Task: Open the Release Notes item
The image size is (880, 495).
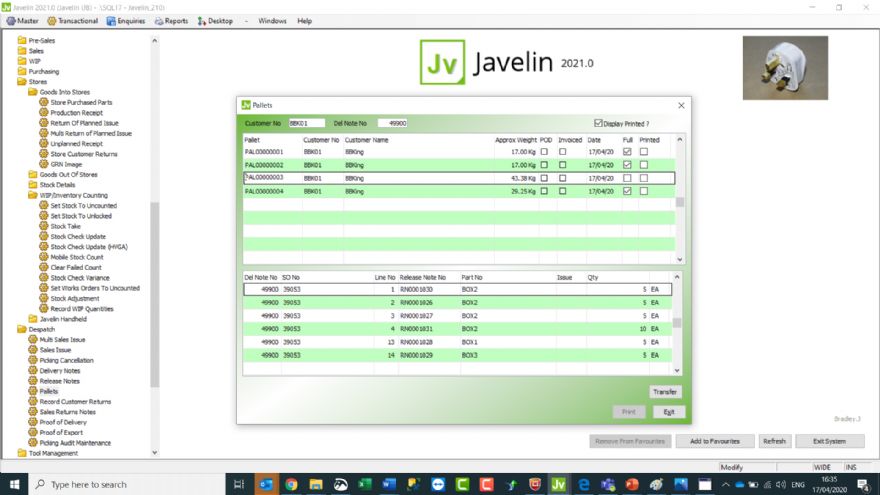Action: (x=59, y=381)
